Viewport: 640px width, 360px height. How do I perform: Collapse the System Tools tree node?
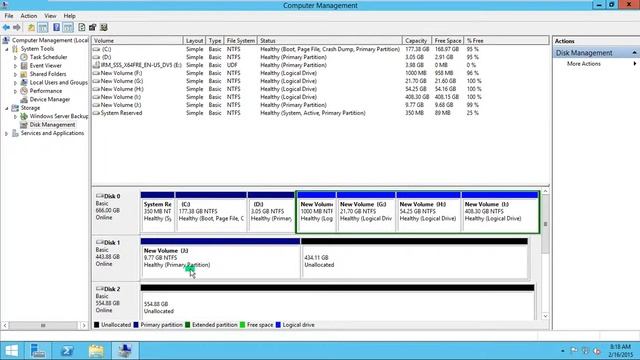(x=7, y=49)
